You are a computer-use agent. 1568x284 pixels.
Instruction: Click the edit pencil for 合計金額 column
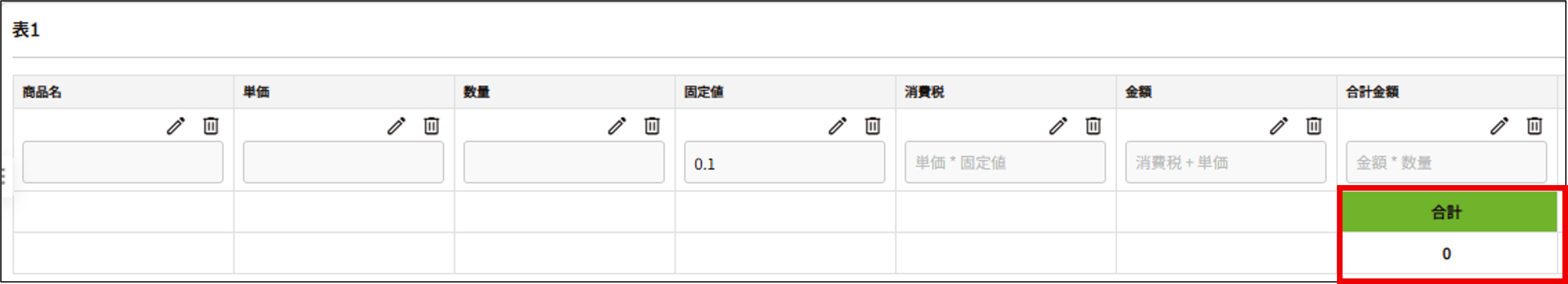point(1499,126)
